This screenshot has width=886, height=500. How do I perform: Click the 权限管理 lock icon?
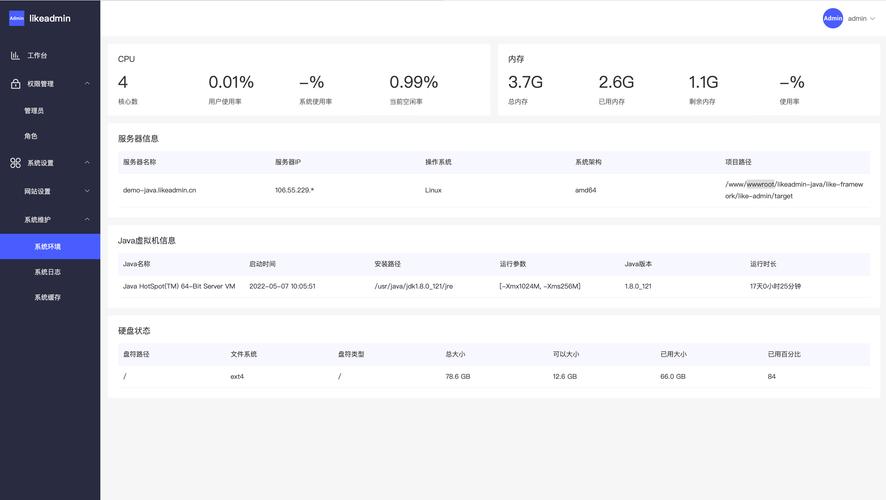point(15,84)
